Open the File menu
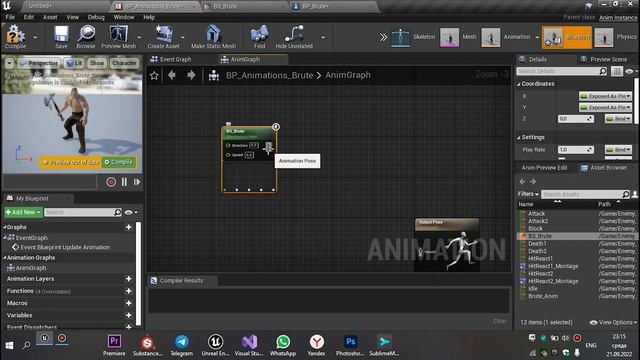640x360 pixels. click(10, 17)
